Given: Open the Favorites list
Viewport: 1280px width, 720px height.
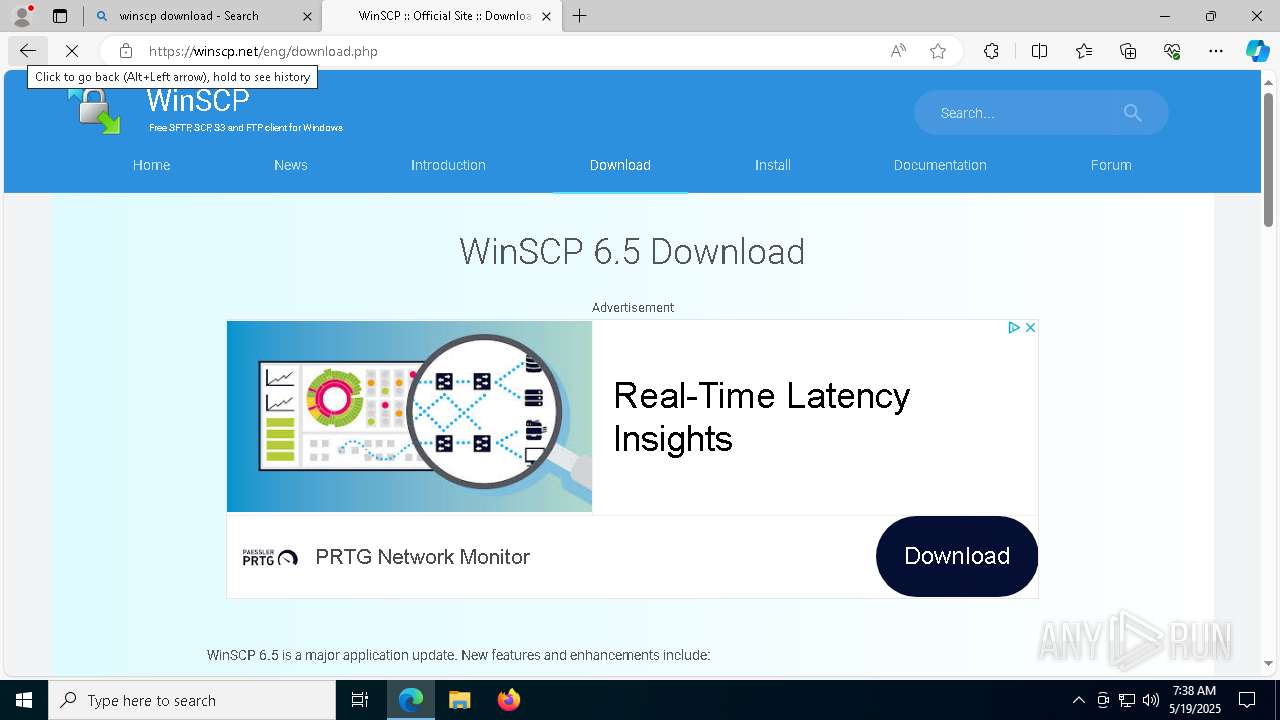Looking at the screenshot, I should [x=1084, y=51].
